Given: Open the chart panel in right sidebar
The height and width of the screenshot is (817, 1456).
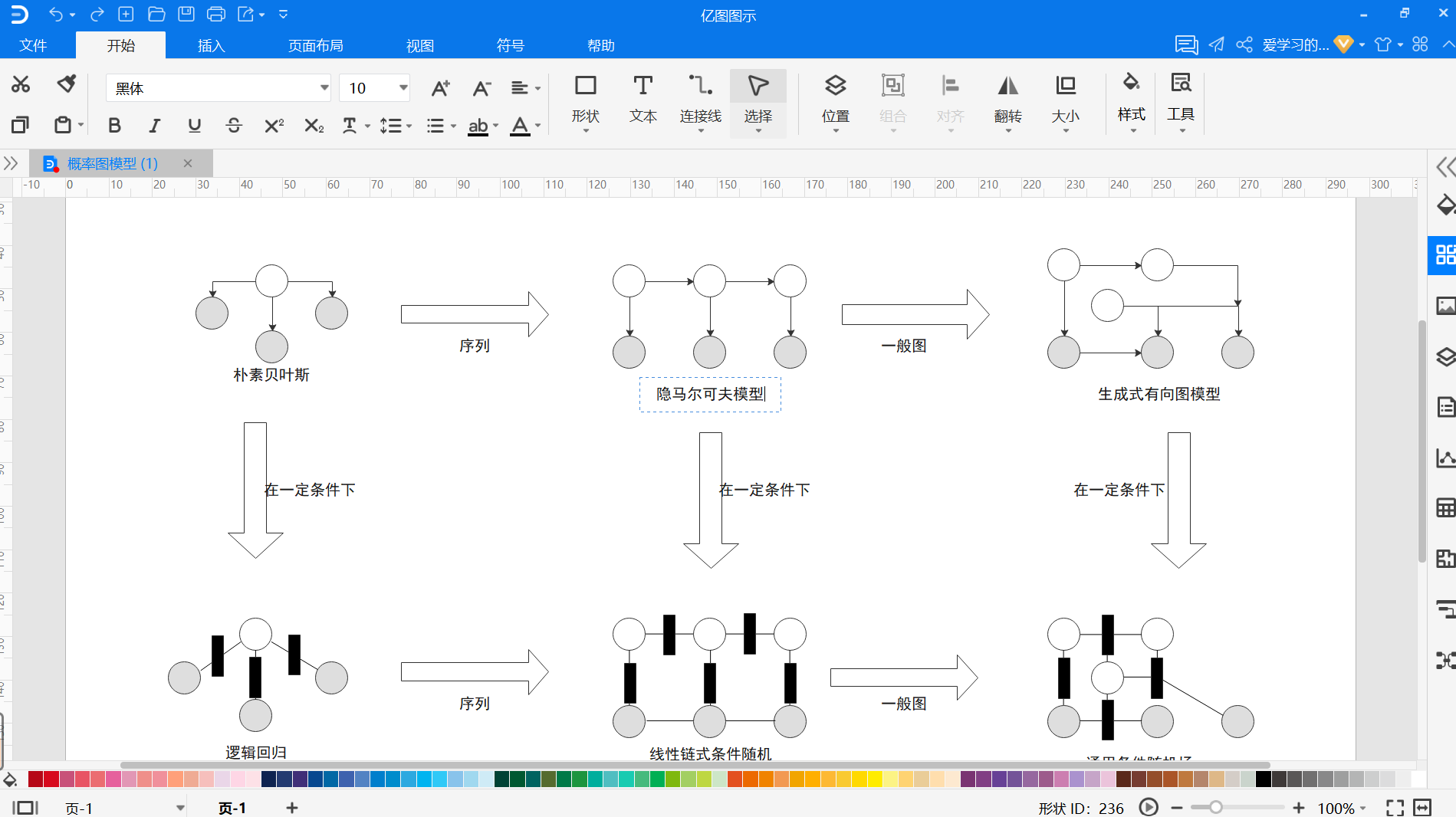Looking at the screenshot, I should 1445,458.
